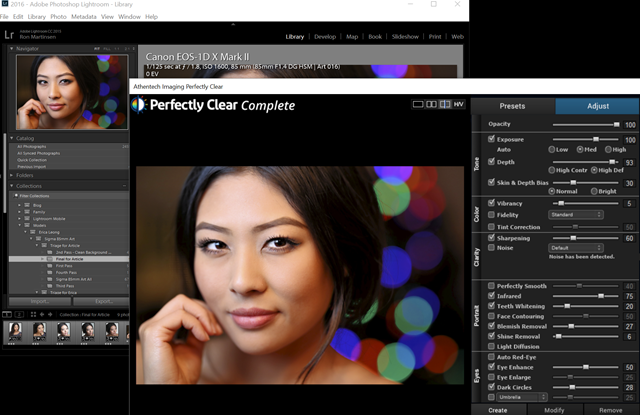Enable the Perfectly Smooth checkbox
The width and height of the screenshot is (640, 415).
tap(491, 286)
